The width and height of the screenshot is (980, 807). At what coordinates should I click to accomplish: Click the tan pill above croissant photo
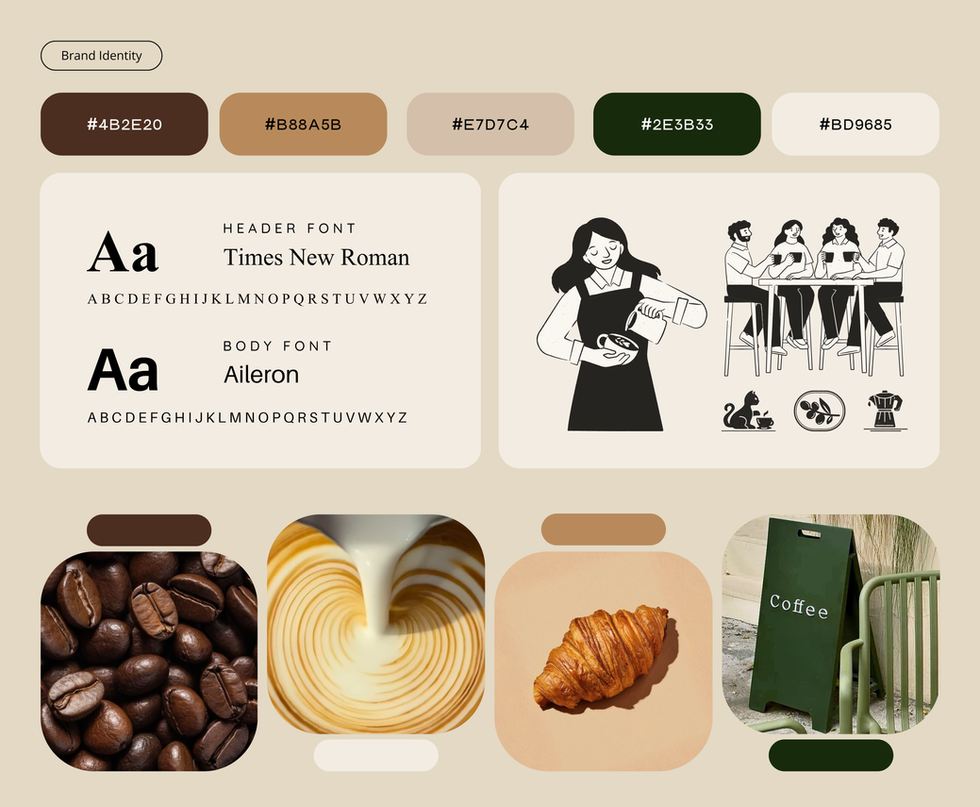click(603, 529)
